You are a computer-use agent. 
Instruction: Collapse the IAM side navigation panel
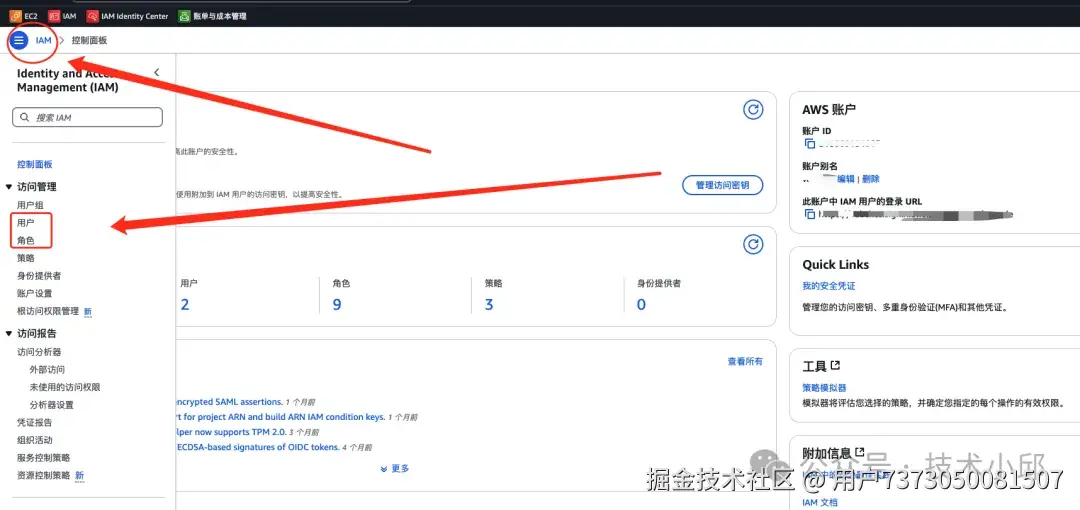pos(156,72)
